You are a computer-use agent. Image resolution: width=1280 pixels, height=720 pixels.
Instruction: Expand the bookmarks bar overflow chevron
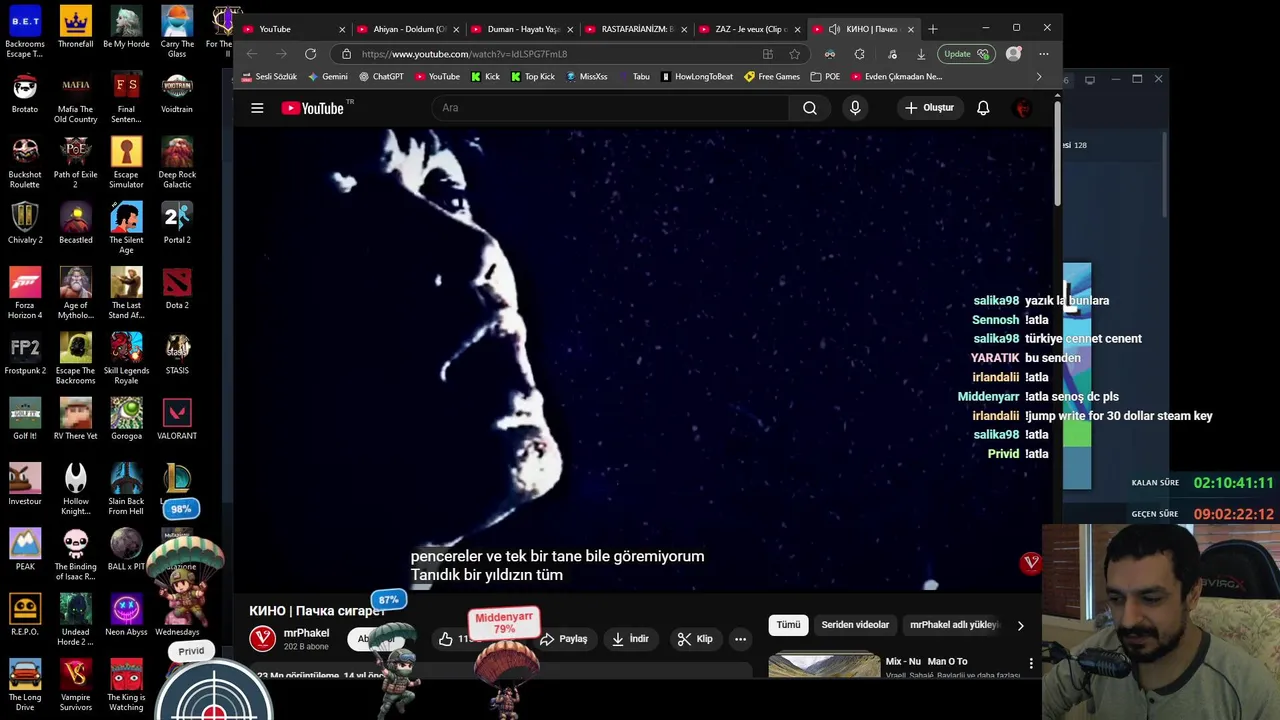(x=1039, y=77)
